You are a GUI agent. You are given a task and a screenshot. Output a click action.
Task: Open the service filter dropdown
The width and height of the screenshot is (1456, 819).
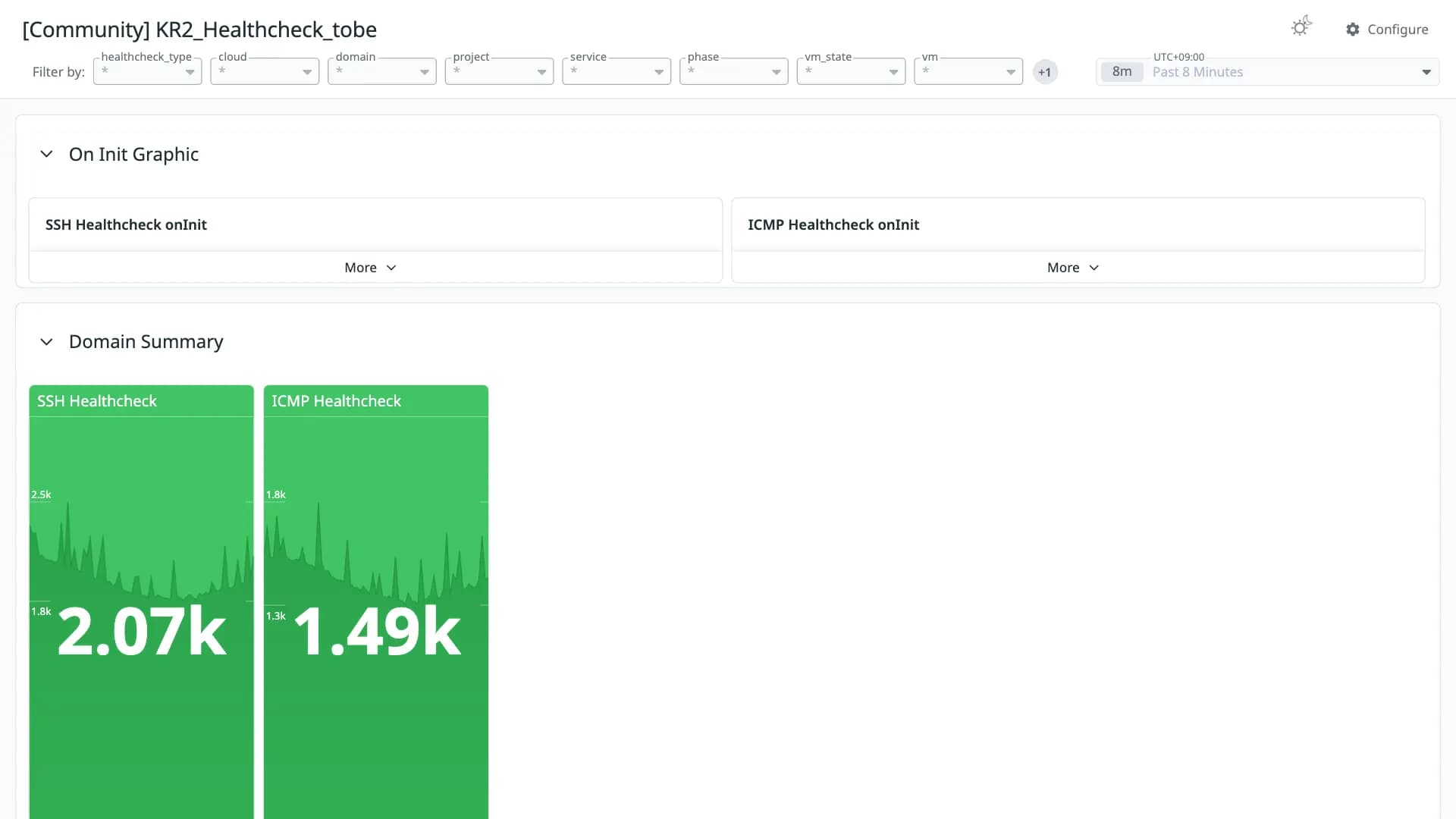pyautogui.click(x=617, y=71)
